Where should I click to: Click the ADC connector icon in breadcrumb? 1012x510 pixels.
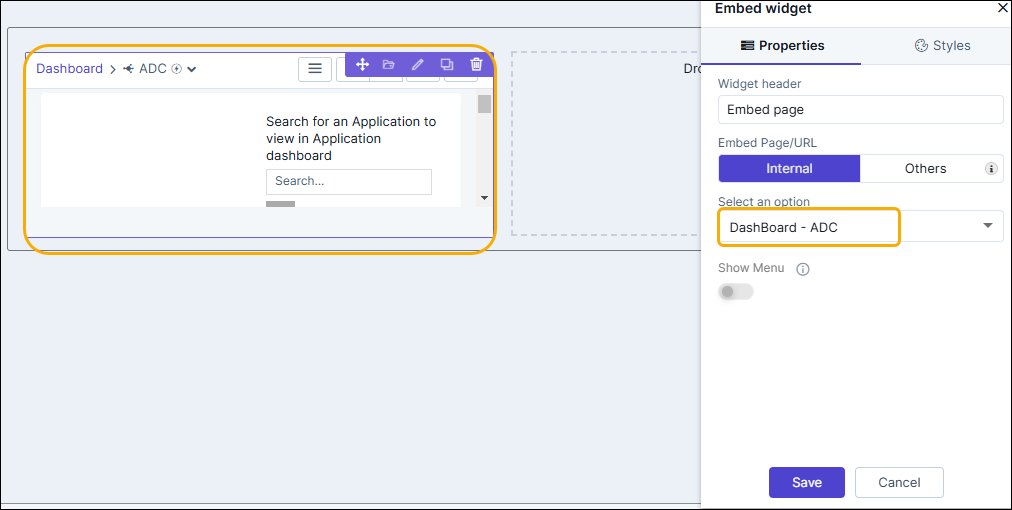point(128,68)
